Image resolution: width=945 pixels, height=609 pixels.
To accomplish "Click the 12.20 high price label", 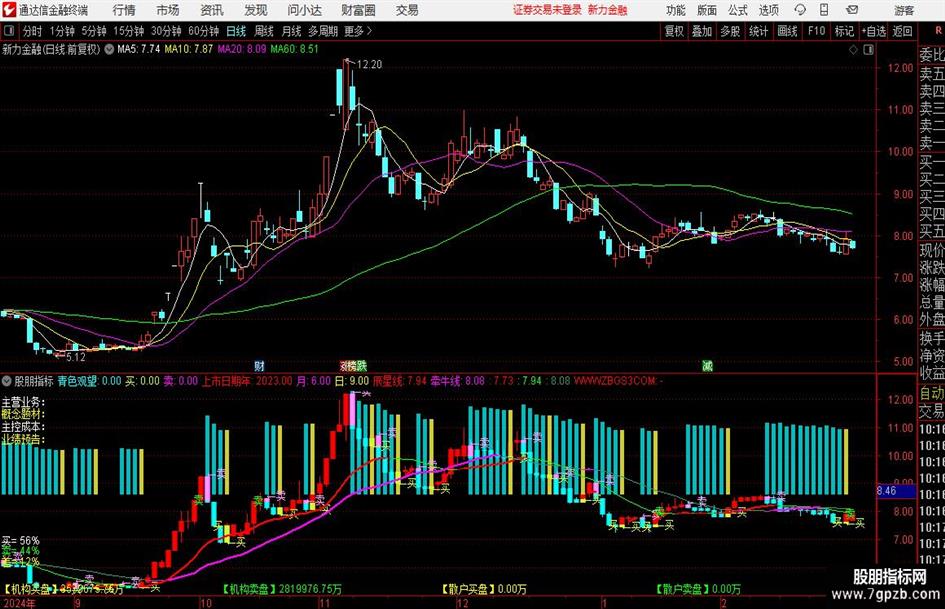I will [369, 65].
